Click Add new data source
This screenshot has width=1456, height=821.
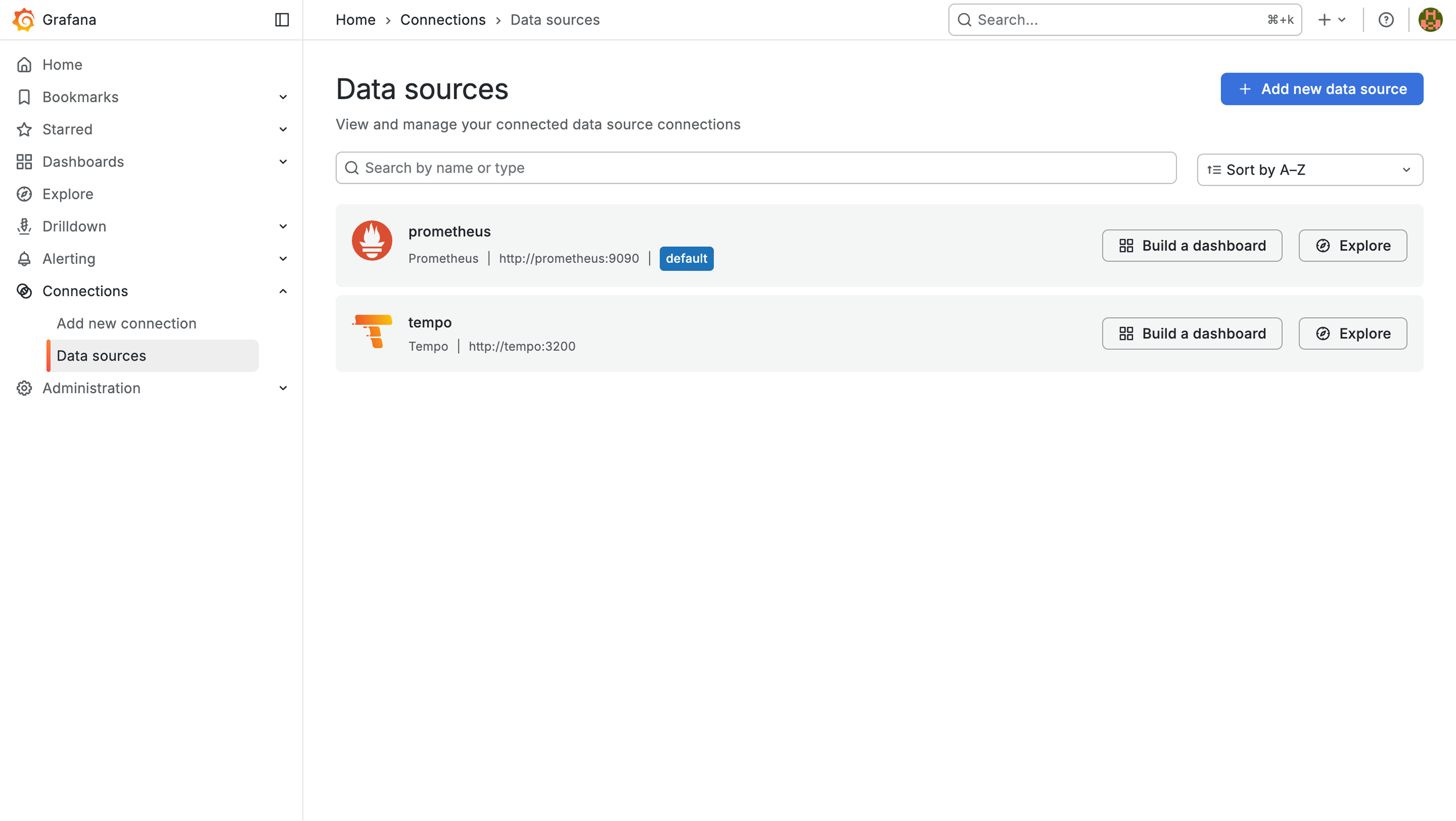(x=1321, y=89)
